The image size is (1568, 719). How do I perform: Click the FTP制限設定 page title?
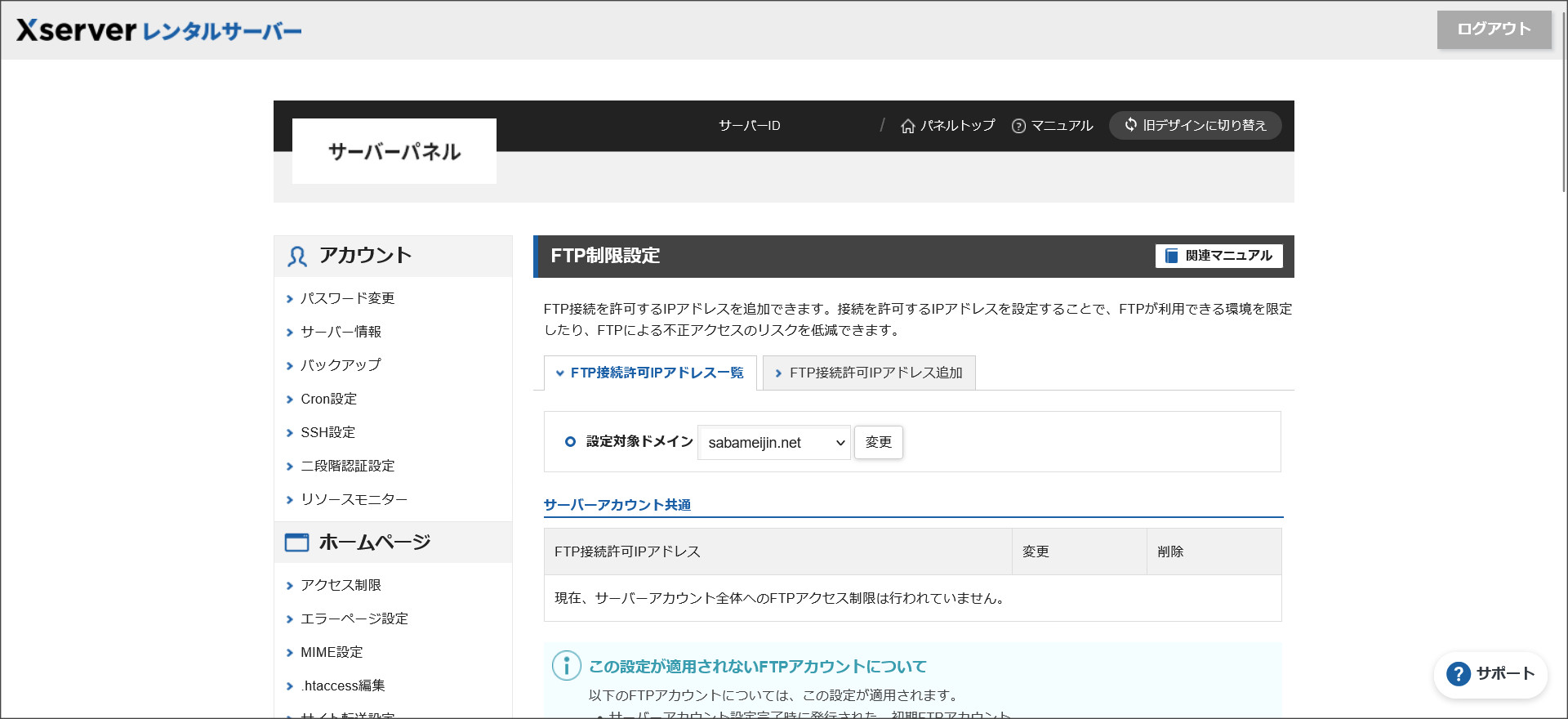(605, 256)
